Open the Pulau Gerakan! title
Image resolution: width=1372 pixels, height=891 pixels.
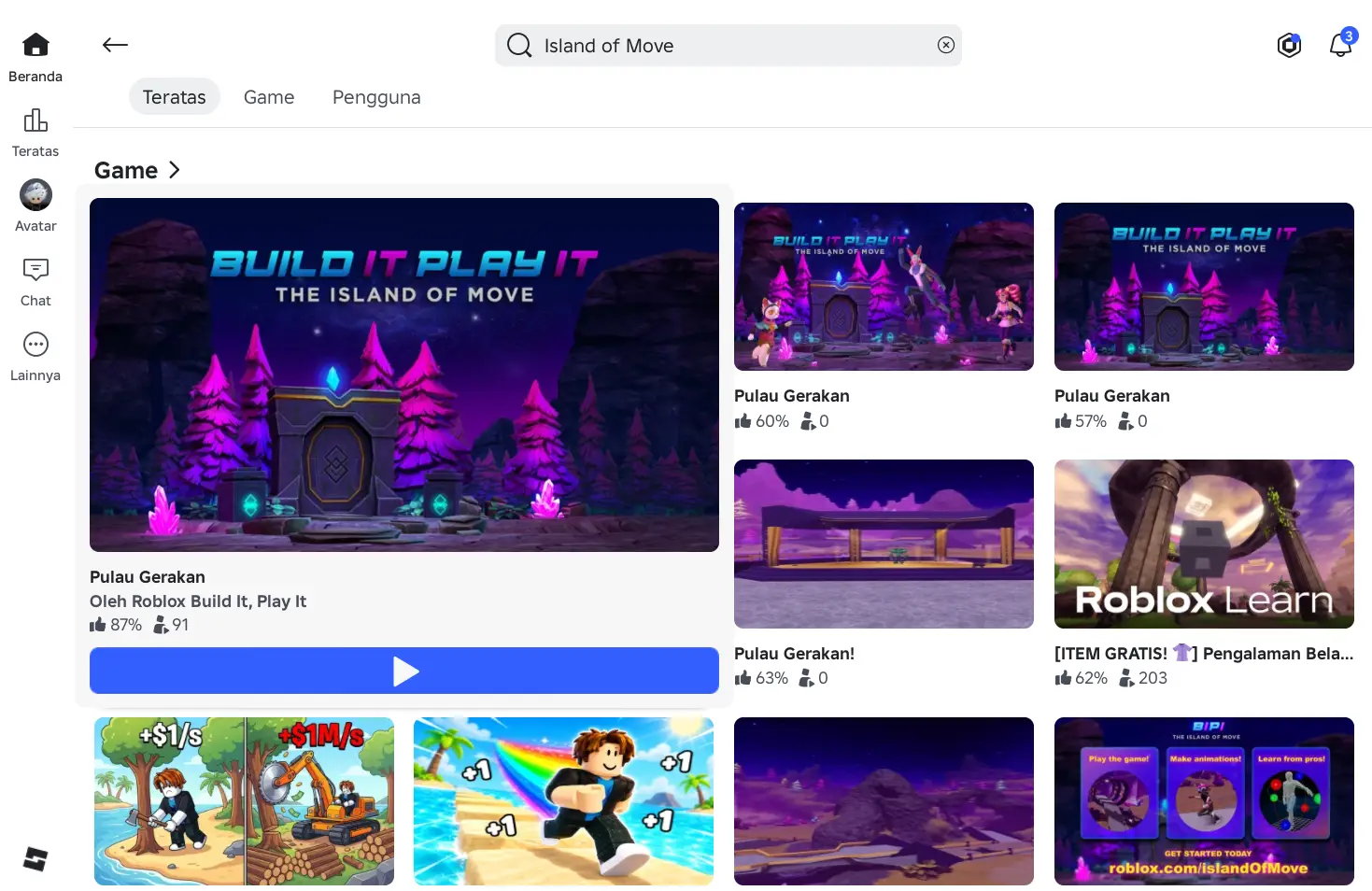tap(795, 654)
